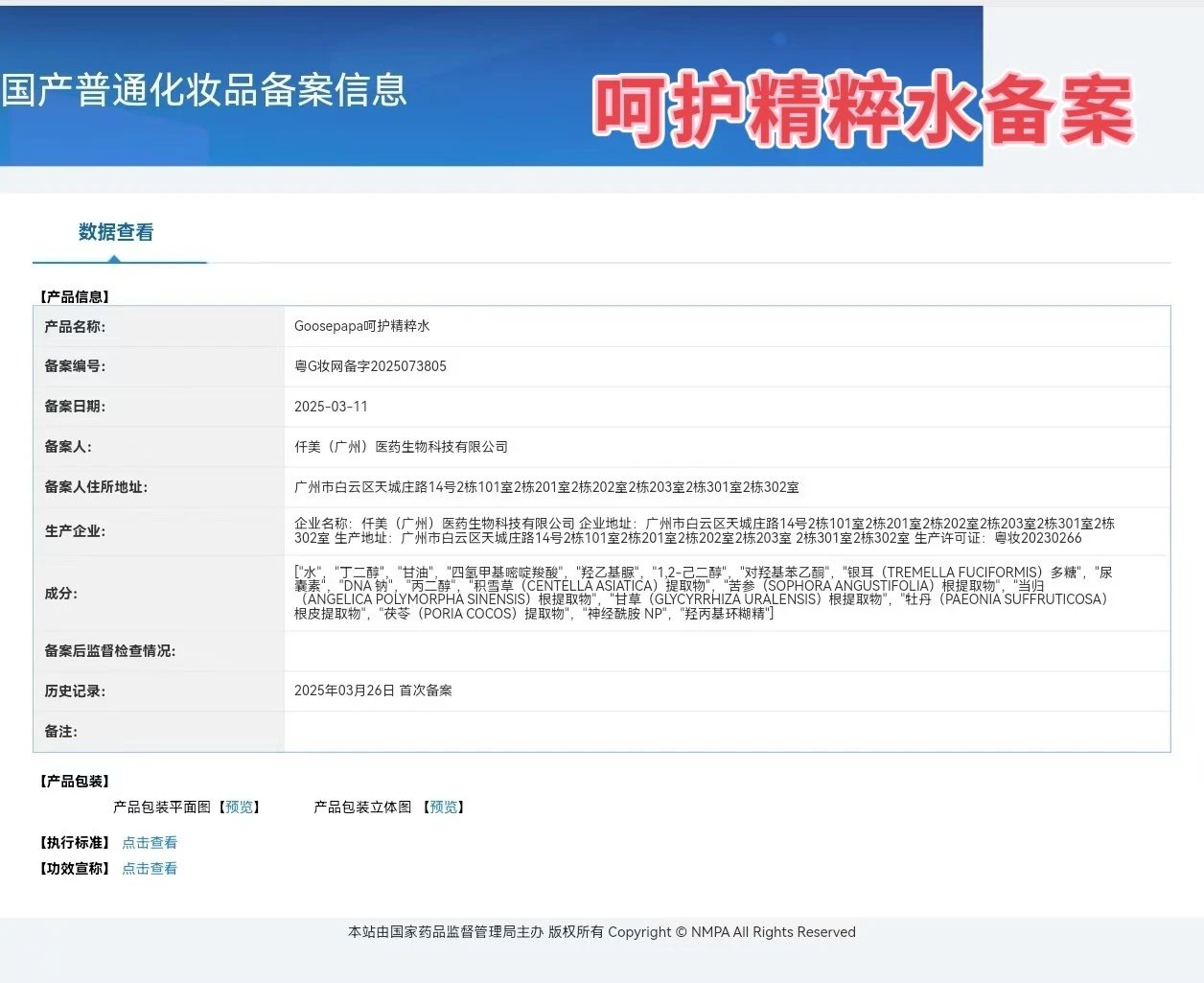Screen dimensions: 1204x983
Task: Select the 生产企业 details text
Action: point(705,531)
